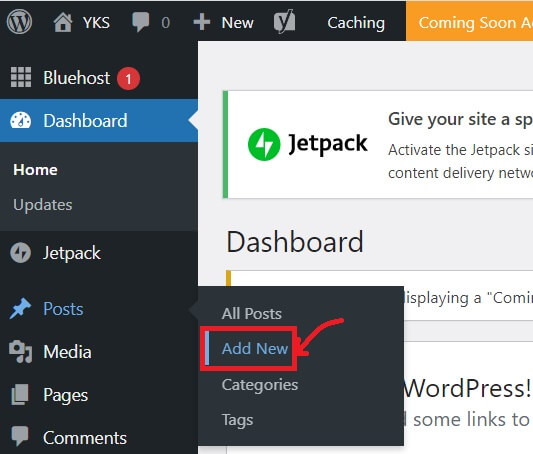Screen dimensions: 533x454
Task: Open the Yoast SEO icon in admin bar
Action: (x=285, y=22)
